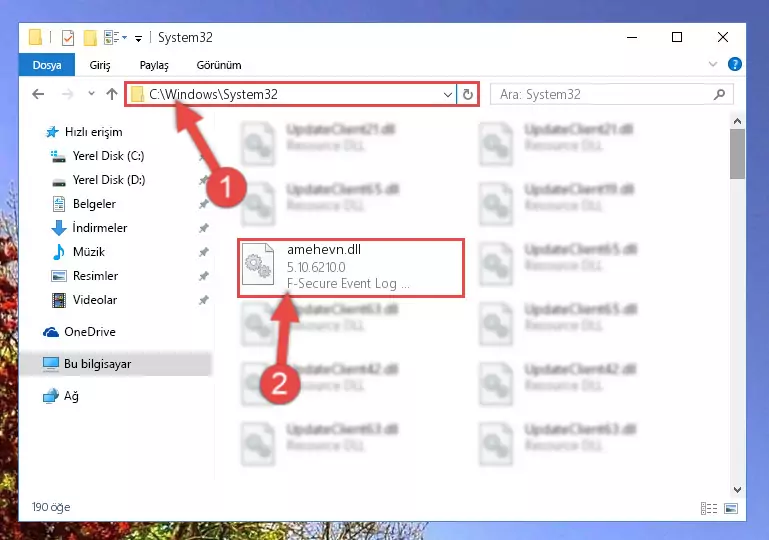Viewport: 769px width, 540px height.
Task: Click the Videolar film icon
Action: point(58,300)
